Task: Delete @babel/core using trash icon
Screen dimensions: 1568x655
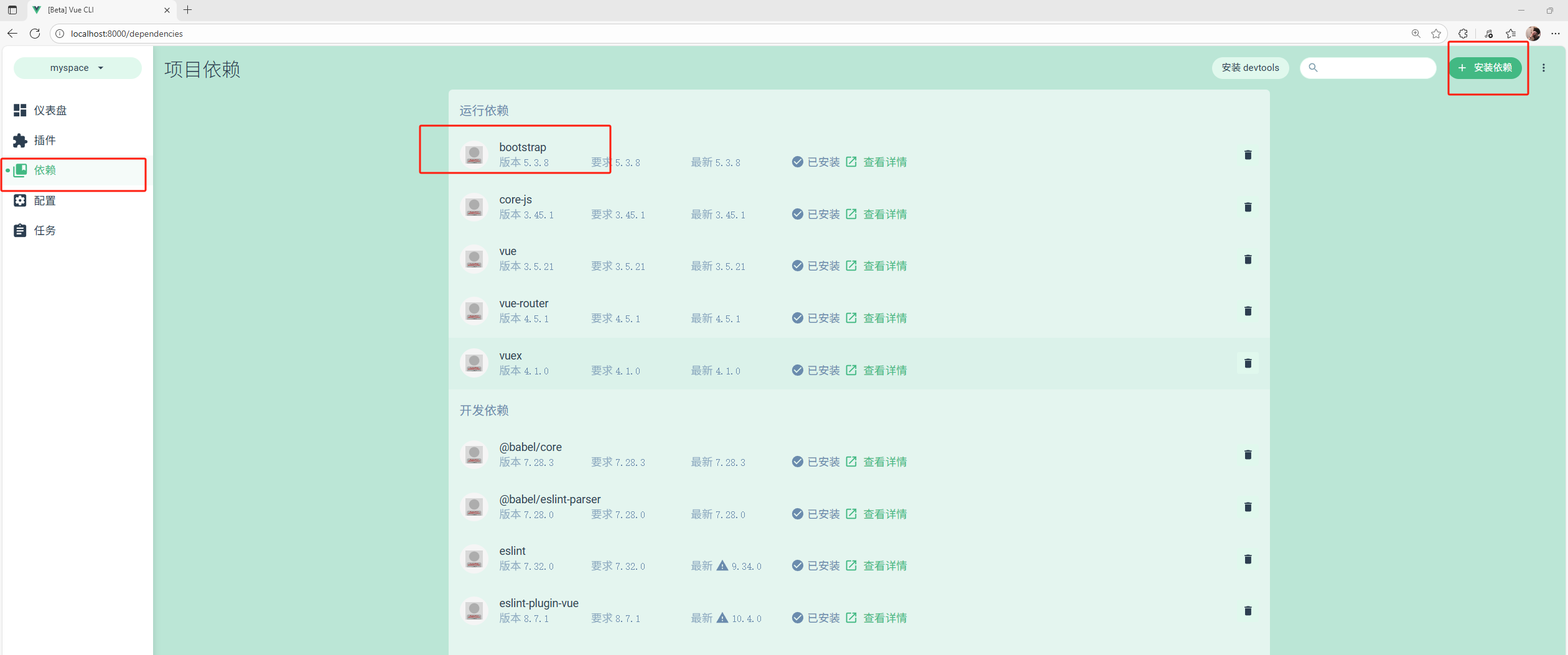Action: (1248, 455)
